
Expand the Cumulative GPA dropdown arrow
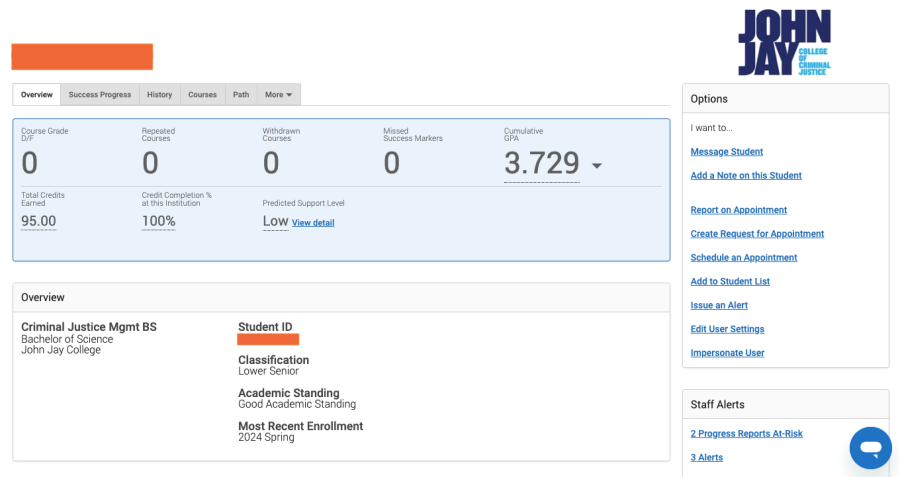(x=597, y=165)
